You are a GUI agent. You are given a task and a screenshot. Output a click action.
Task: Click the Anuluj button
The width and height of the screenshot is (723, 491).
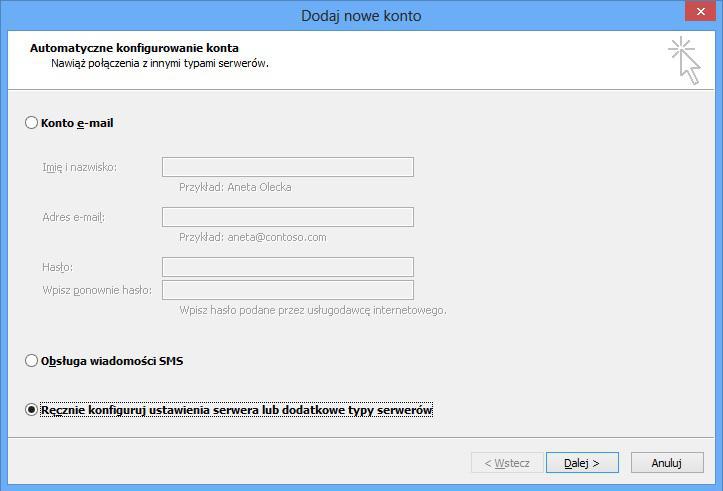click(x=667, y=462)
